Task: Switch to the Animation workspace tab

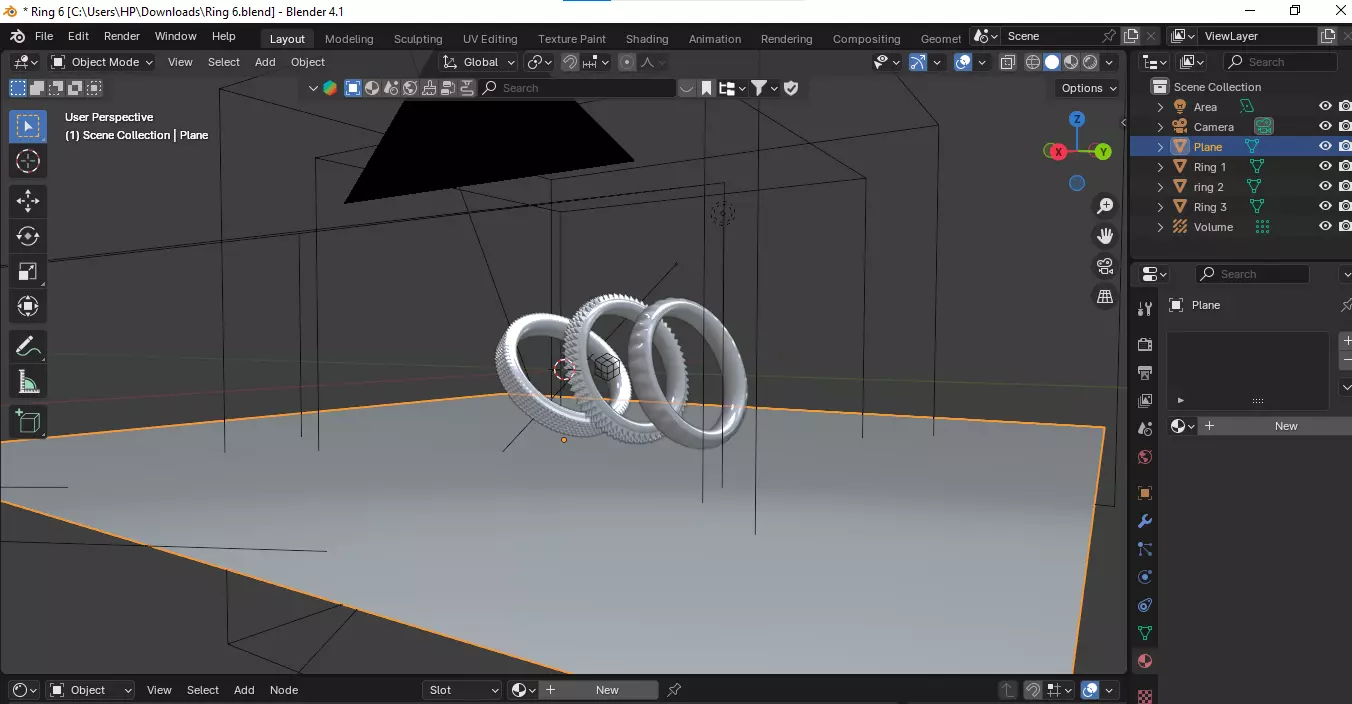Action: point(715,39)
